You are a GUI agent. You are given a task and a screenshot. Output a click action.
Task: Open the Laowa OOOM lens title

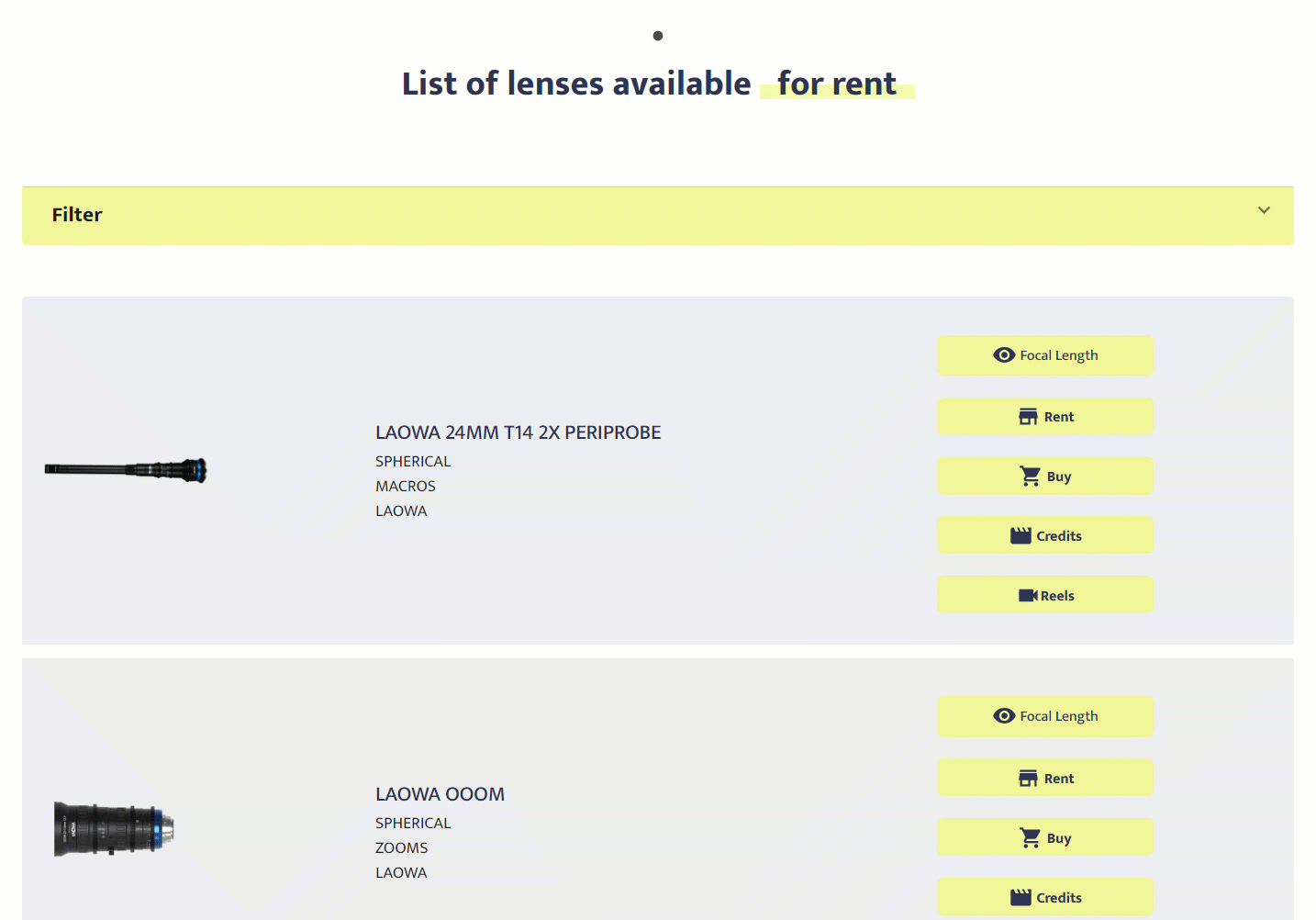(x=440, y=794)
